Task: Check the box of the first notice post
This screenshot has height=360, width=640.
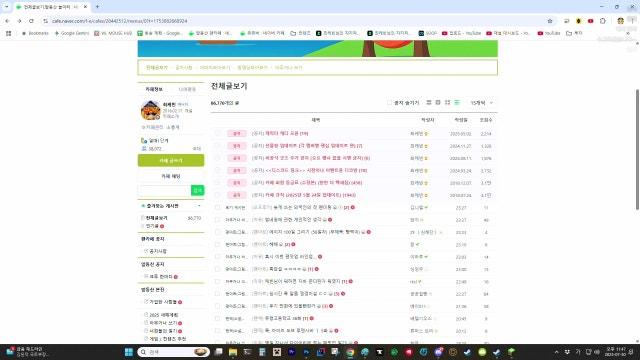Action: pyautogui.click(x=217, y=133)
